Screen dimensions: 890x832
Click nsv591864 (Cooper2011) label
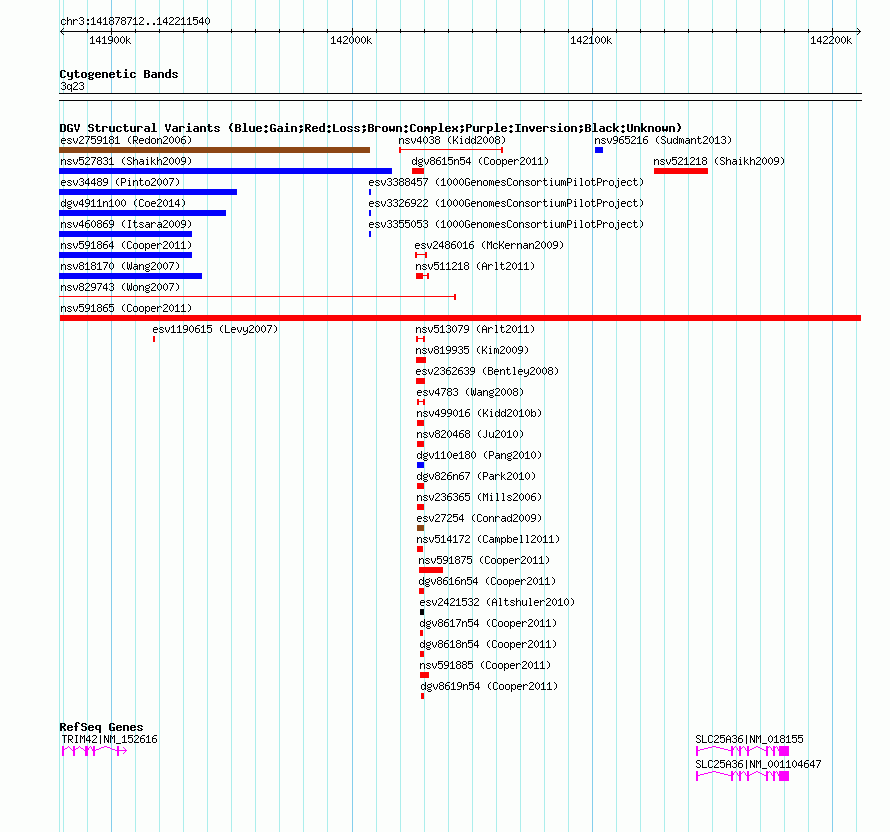[x=126, y=245]
